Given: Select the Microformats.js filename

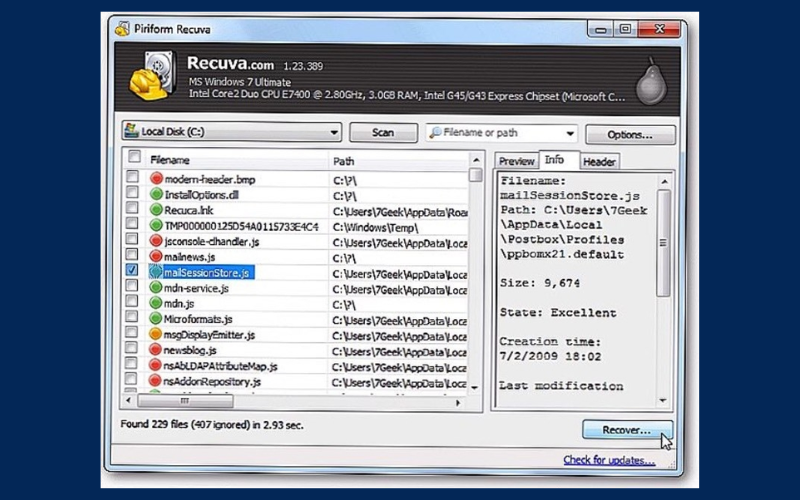Looking at the screenshot, I should tap(198, 319).
